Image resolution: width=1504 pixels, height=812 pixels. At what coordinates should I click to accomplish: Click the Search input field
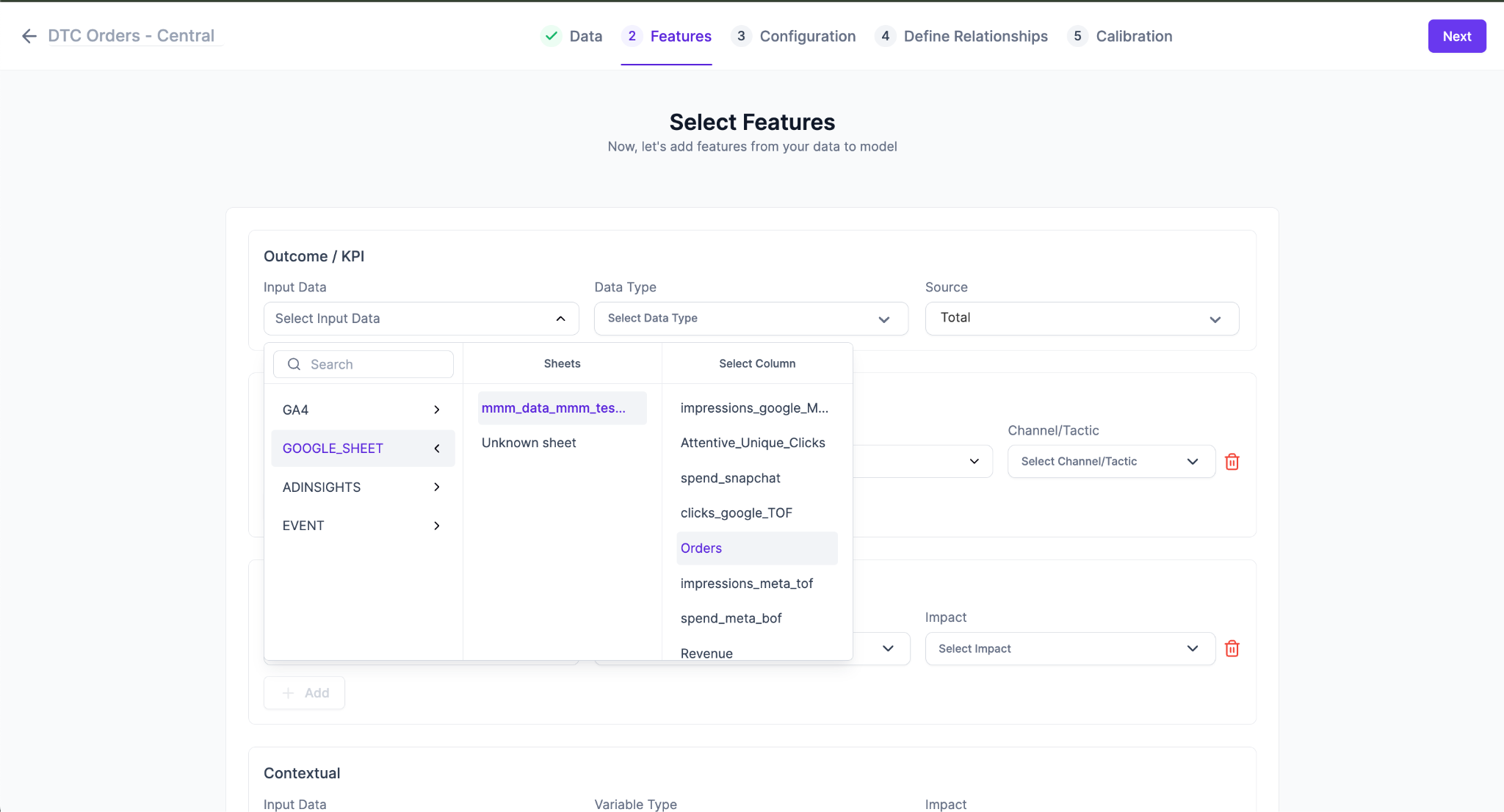point(375,364)
